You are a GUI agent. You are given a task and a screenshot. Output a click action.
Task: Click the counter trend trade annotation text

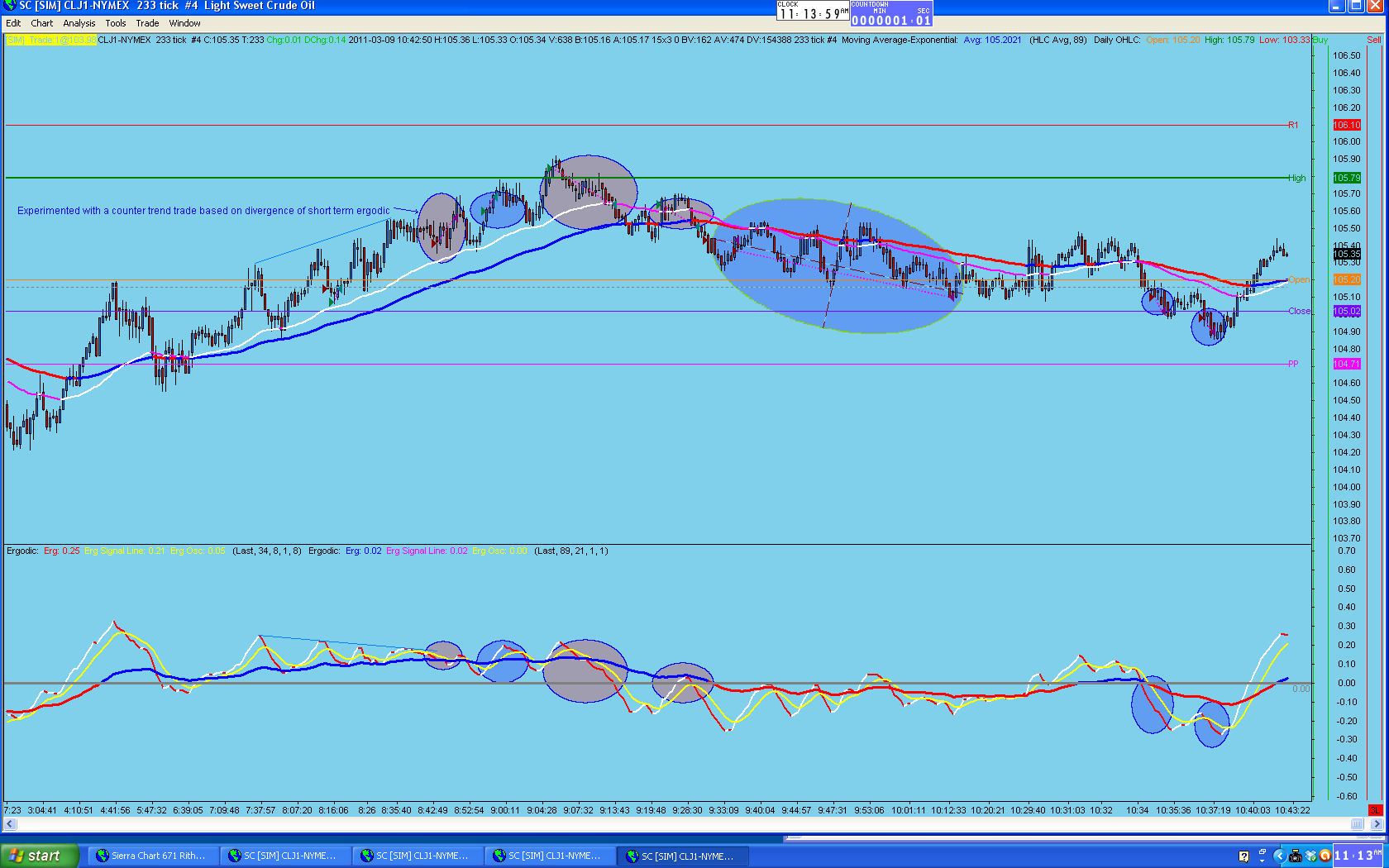pyautogui.click(x=203, y=211)
